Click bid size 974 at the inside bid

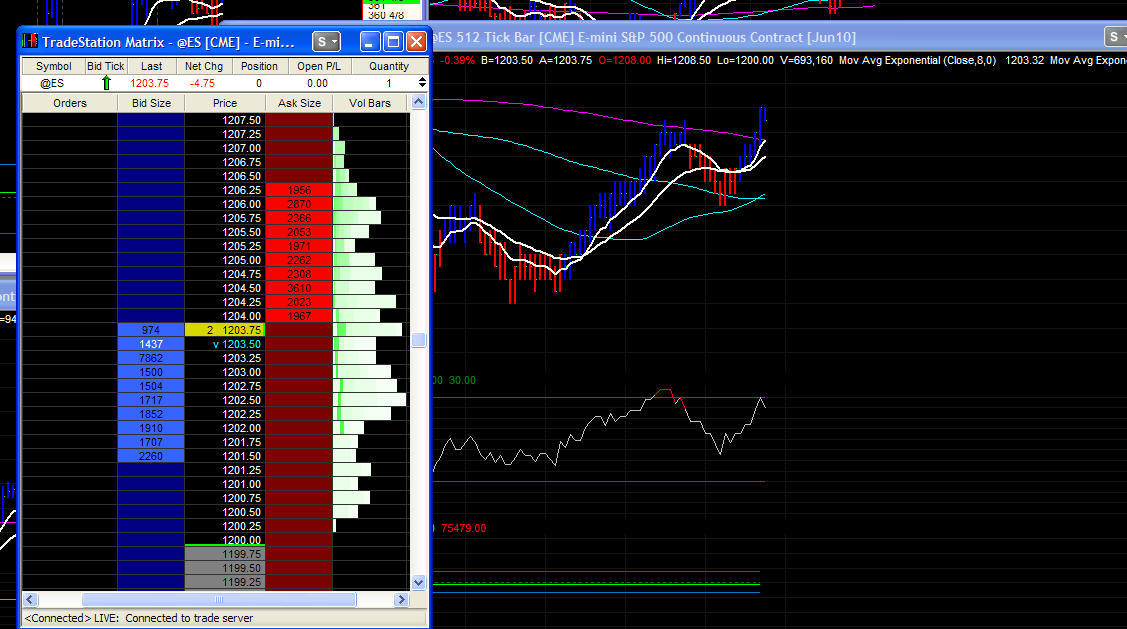(x=151, y=330)
